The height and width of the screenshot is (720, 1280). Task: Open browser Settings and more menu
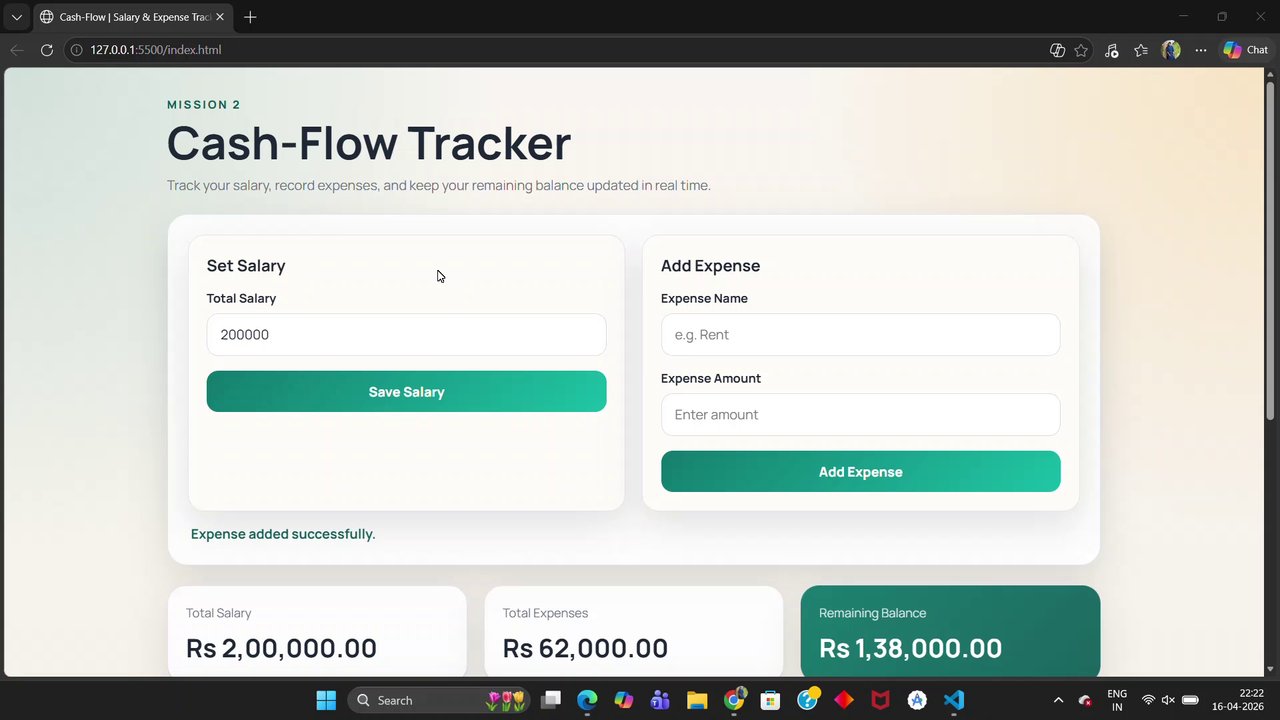tap(1201, 50)
